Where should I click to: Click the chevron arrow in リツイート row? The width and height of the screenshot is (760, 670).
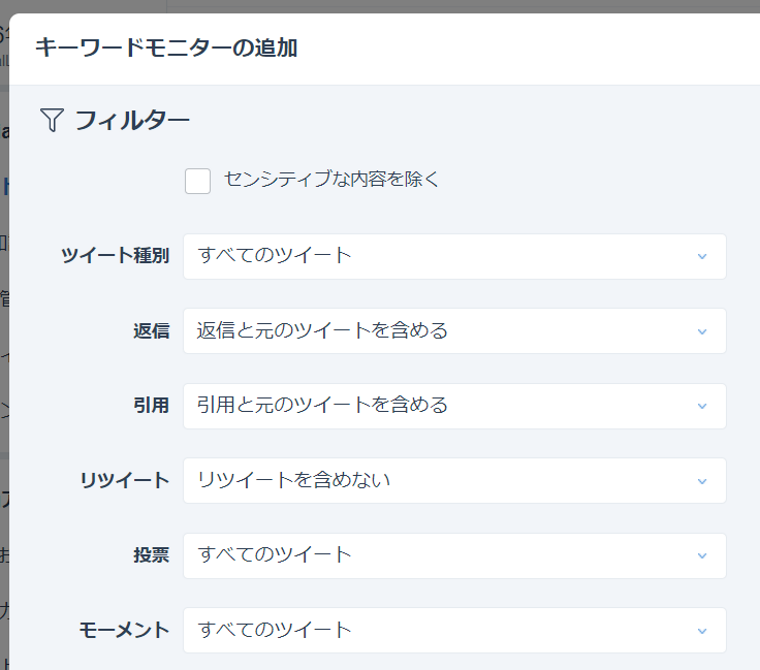point(702,482)
